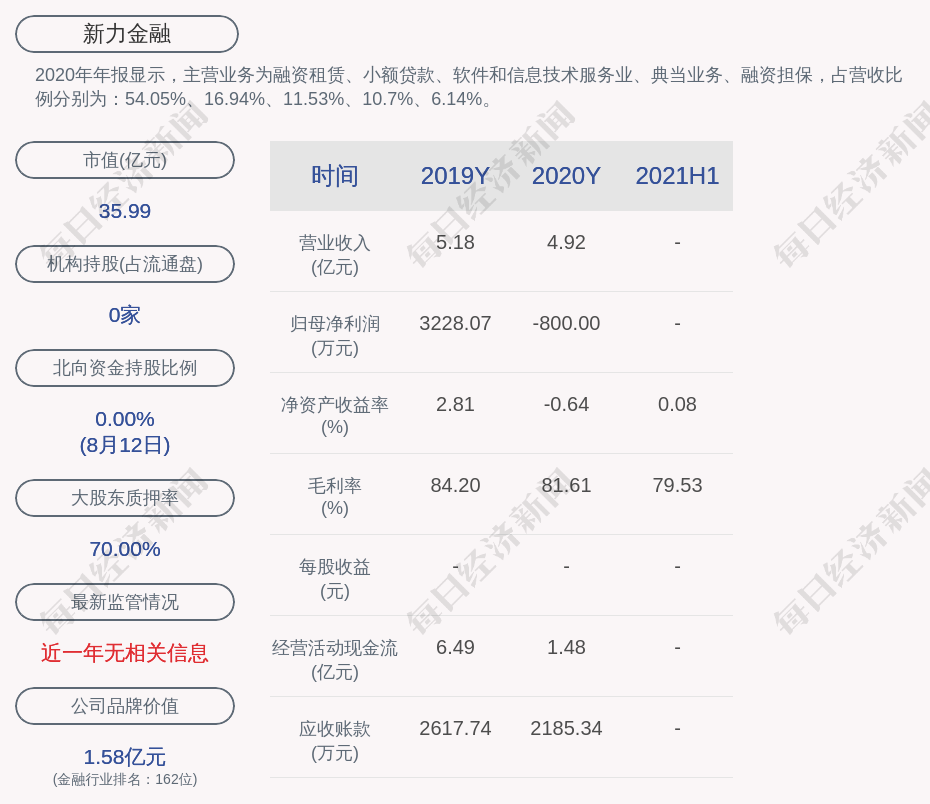Click the date text (8月12日)
Viewport: 930px width, 804px height.
125,445
